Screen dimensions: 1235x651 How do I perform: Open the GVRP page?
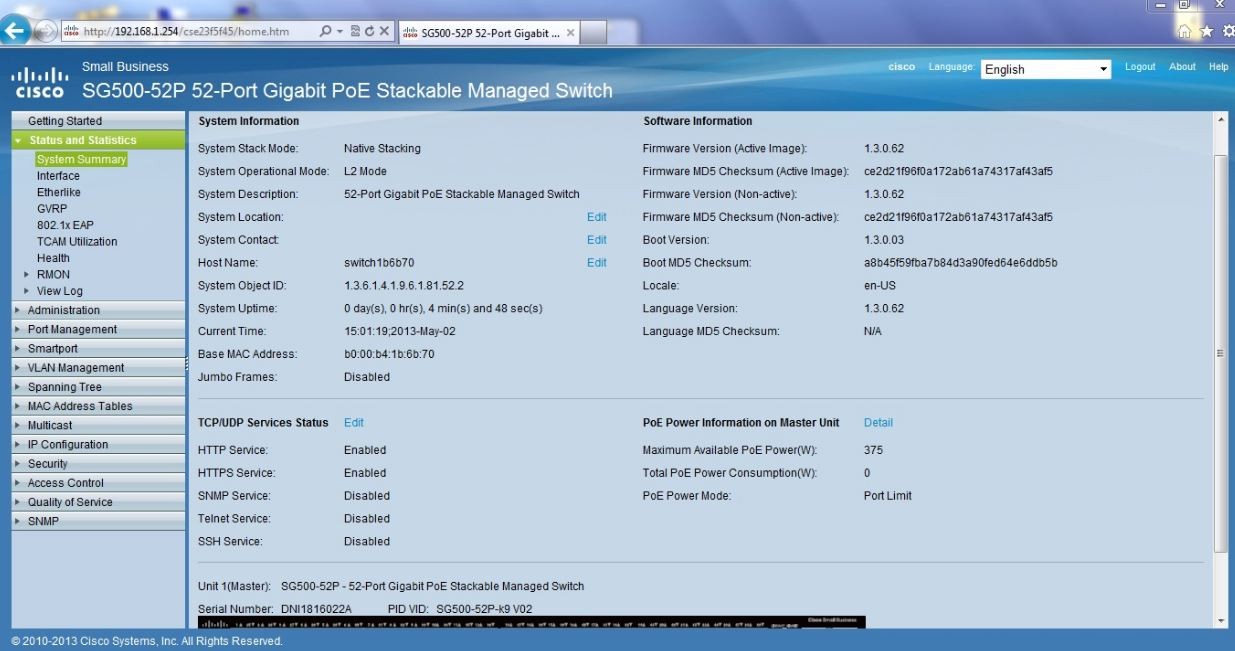(52, 209)
